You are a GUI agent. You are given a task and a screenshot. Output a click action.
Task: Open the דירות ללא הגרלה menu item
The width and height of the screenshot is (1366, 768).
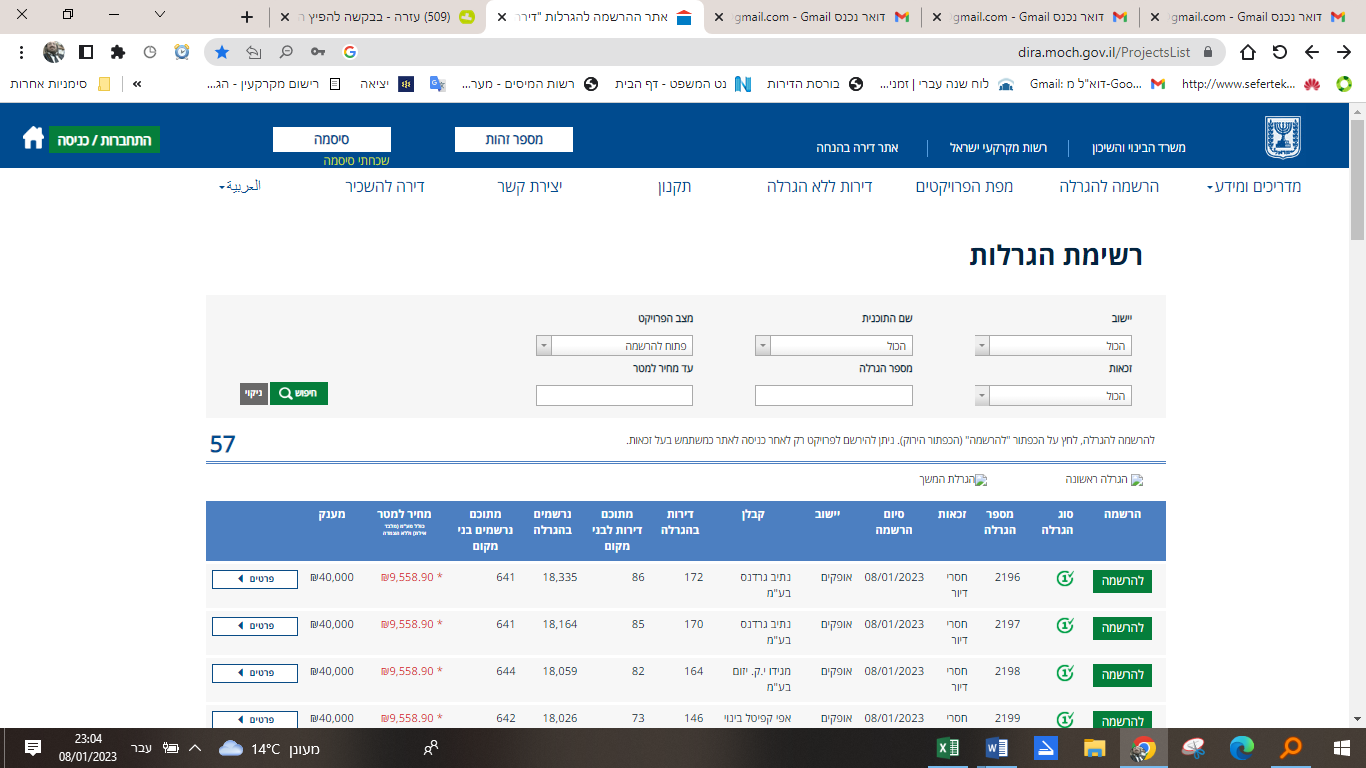[x=820, y=186]
